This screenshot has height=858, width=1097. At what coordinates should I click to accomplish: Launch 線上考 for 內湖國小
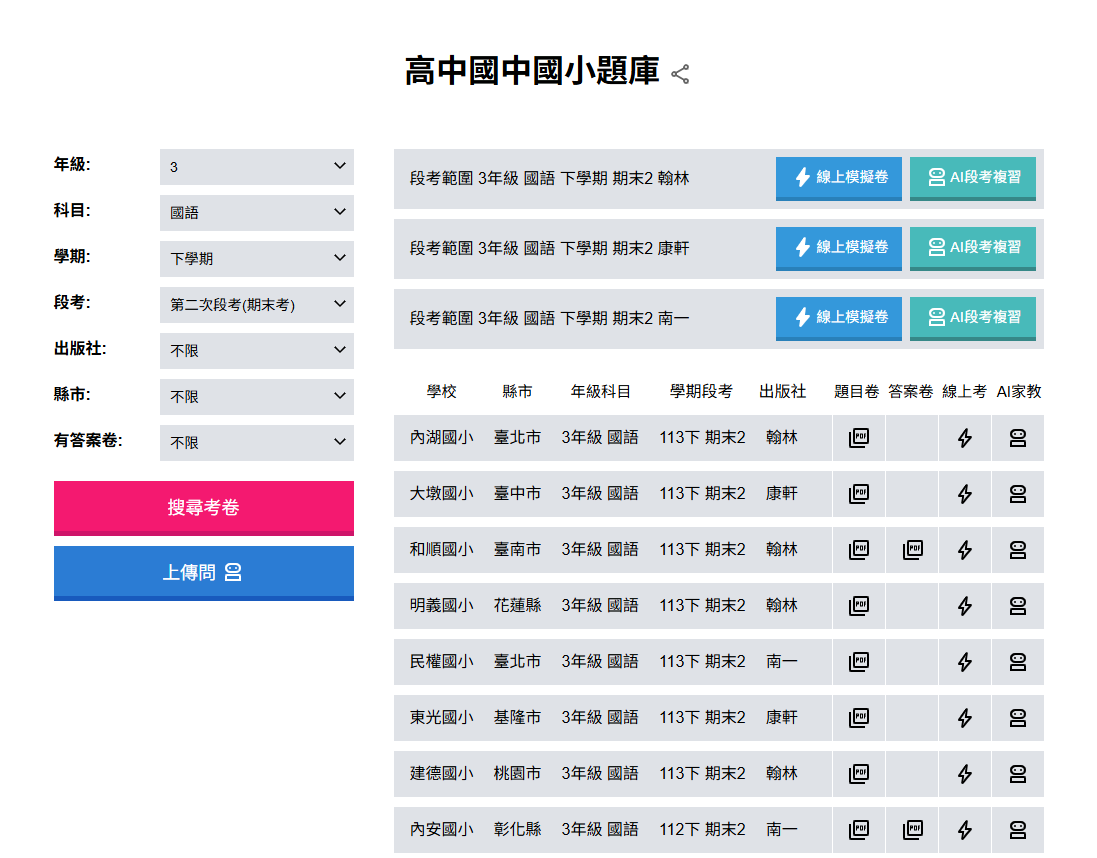click(x=963, y=437)
